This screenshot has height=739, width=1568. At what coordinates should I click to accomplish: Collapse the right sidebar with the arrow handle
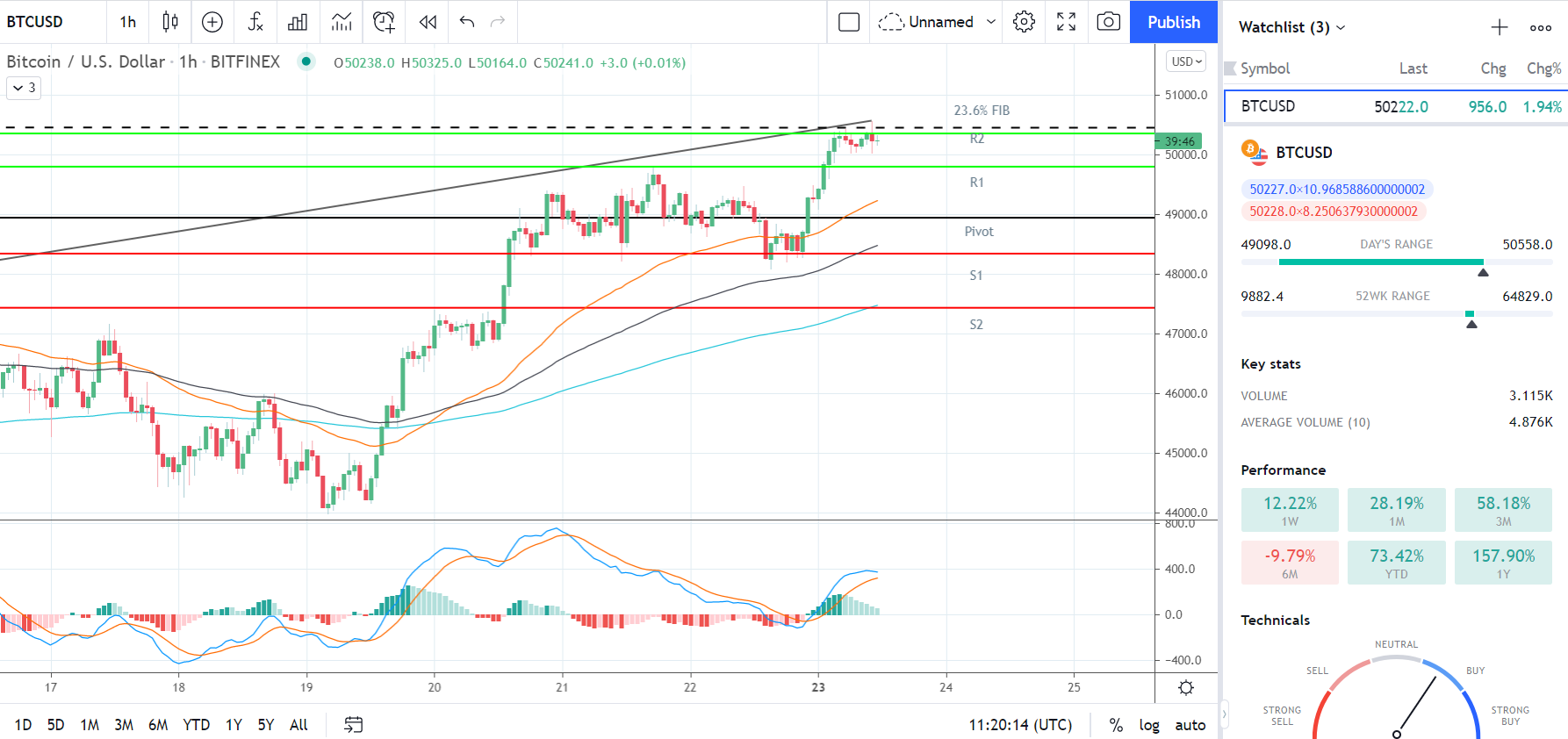(x=1224, y=714)
